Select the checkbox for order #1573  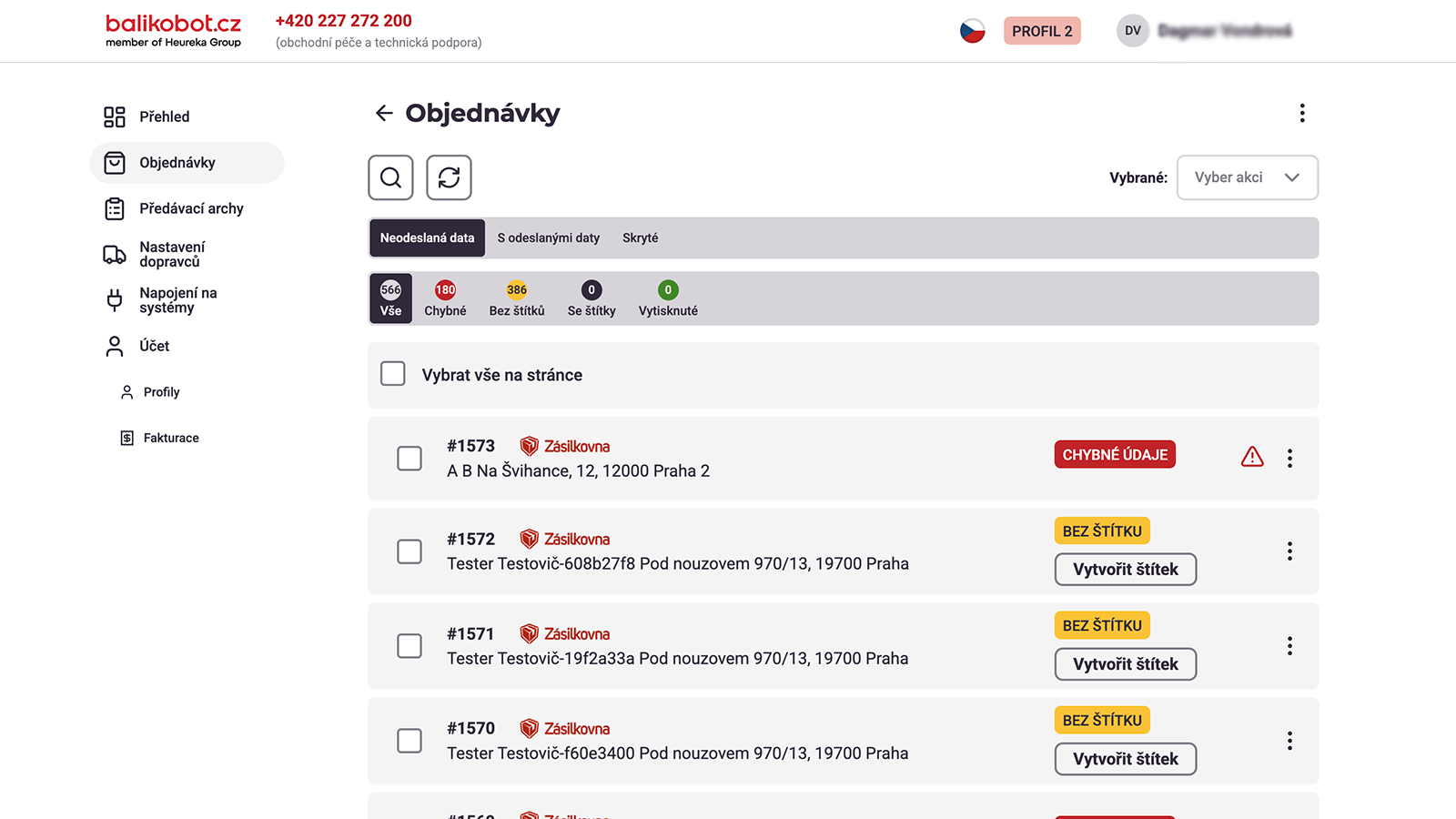coord(409,458)
